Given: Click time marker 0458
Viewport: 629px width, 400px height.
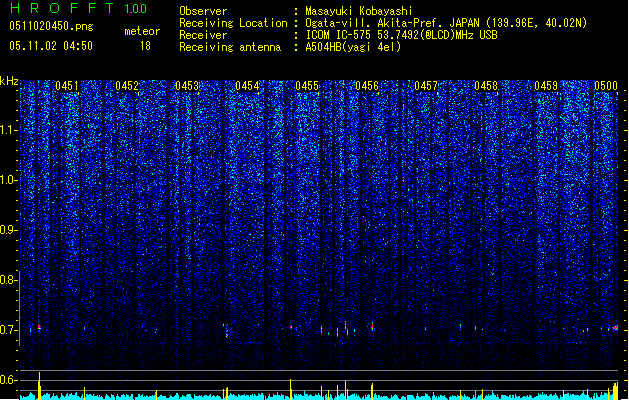Looking at the screenshot, I should [x=486, y=86].
